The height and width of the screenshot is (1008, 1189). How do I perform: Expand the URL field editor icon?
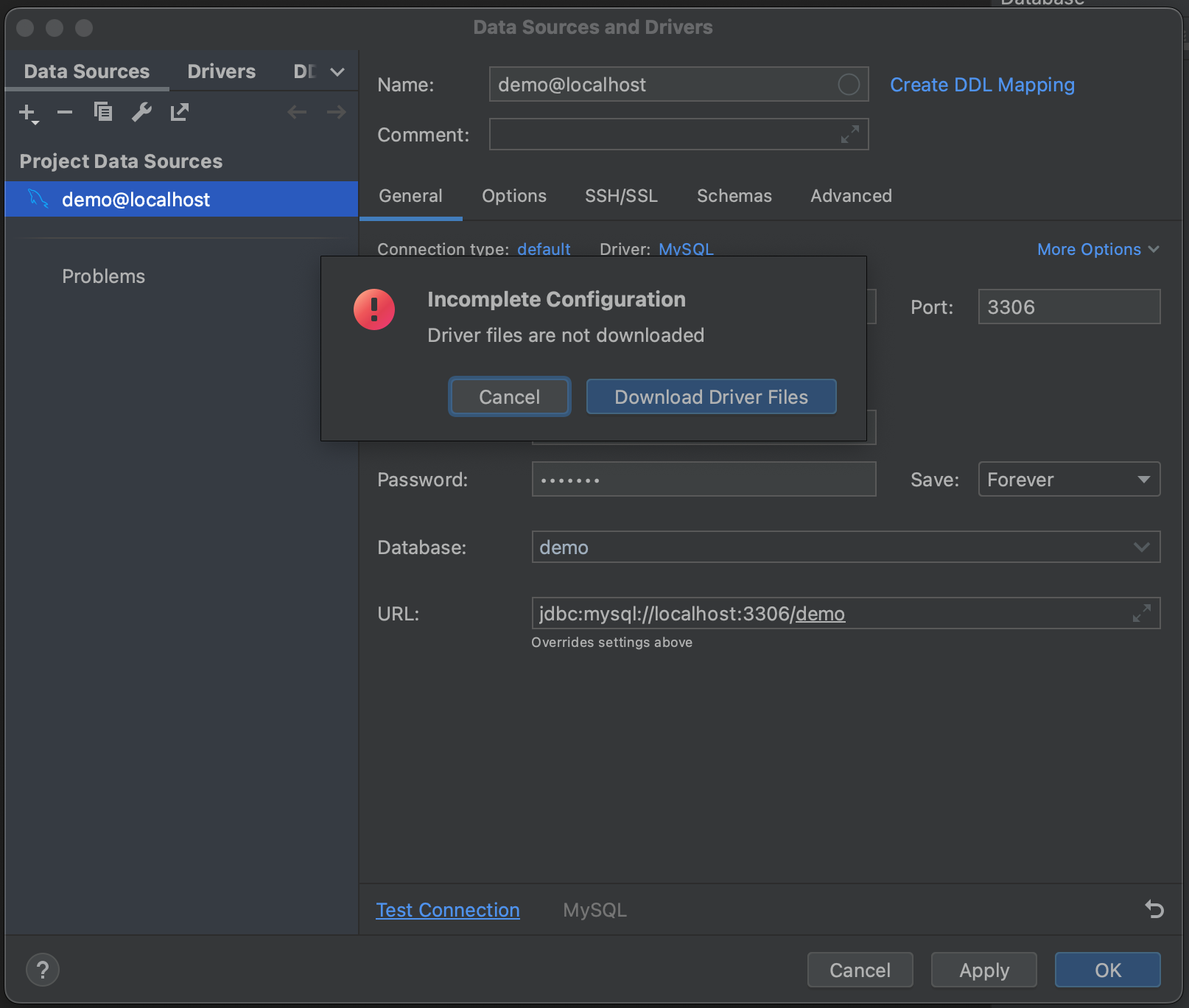1142,613
